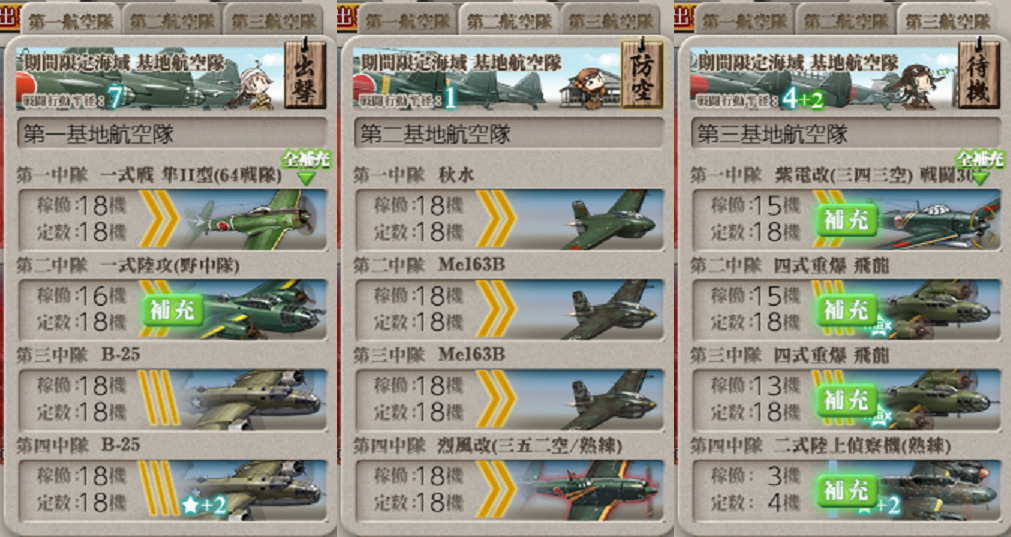Toggle the 待機 standby mode sign
This screenshot has width=1011, height=537.
point(979,73)
